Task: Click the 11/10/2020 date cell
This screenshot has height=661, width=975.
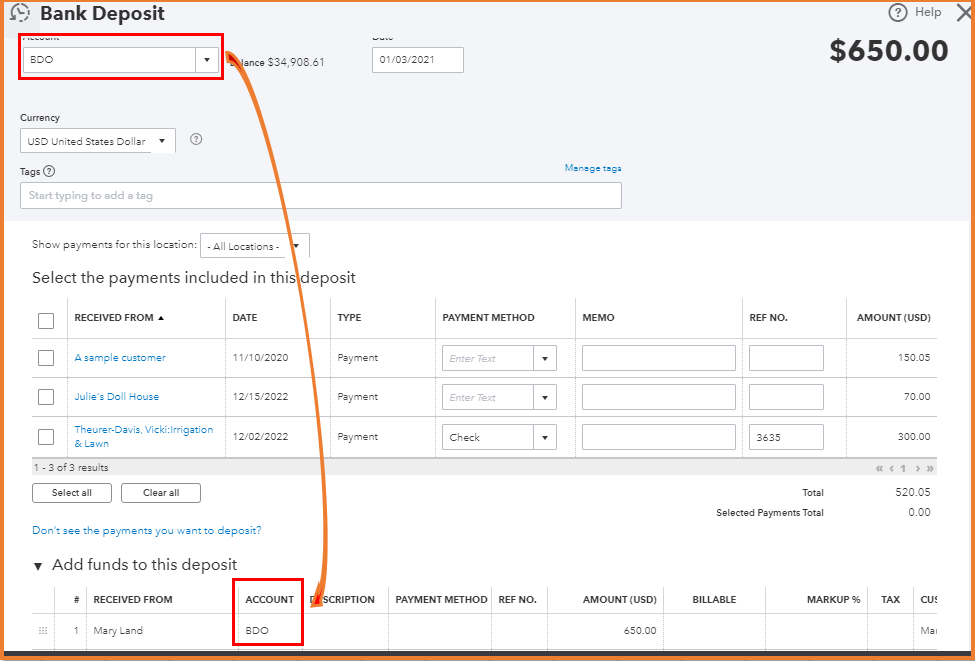Action: [x=261, y=358]
